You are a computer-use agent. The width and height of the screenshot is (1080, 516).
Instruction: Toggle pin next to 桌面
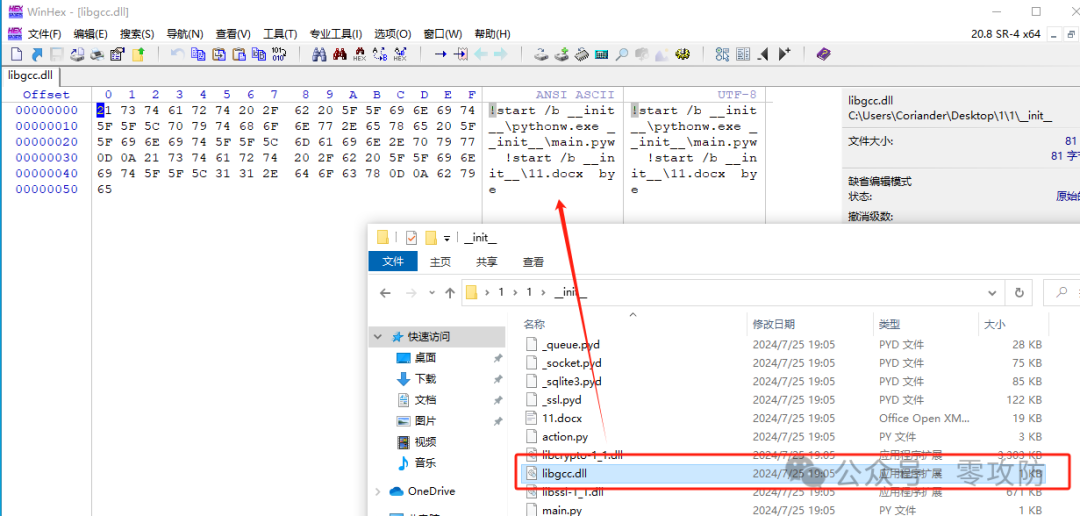click(x=497, y=358)
